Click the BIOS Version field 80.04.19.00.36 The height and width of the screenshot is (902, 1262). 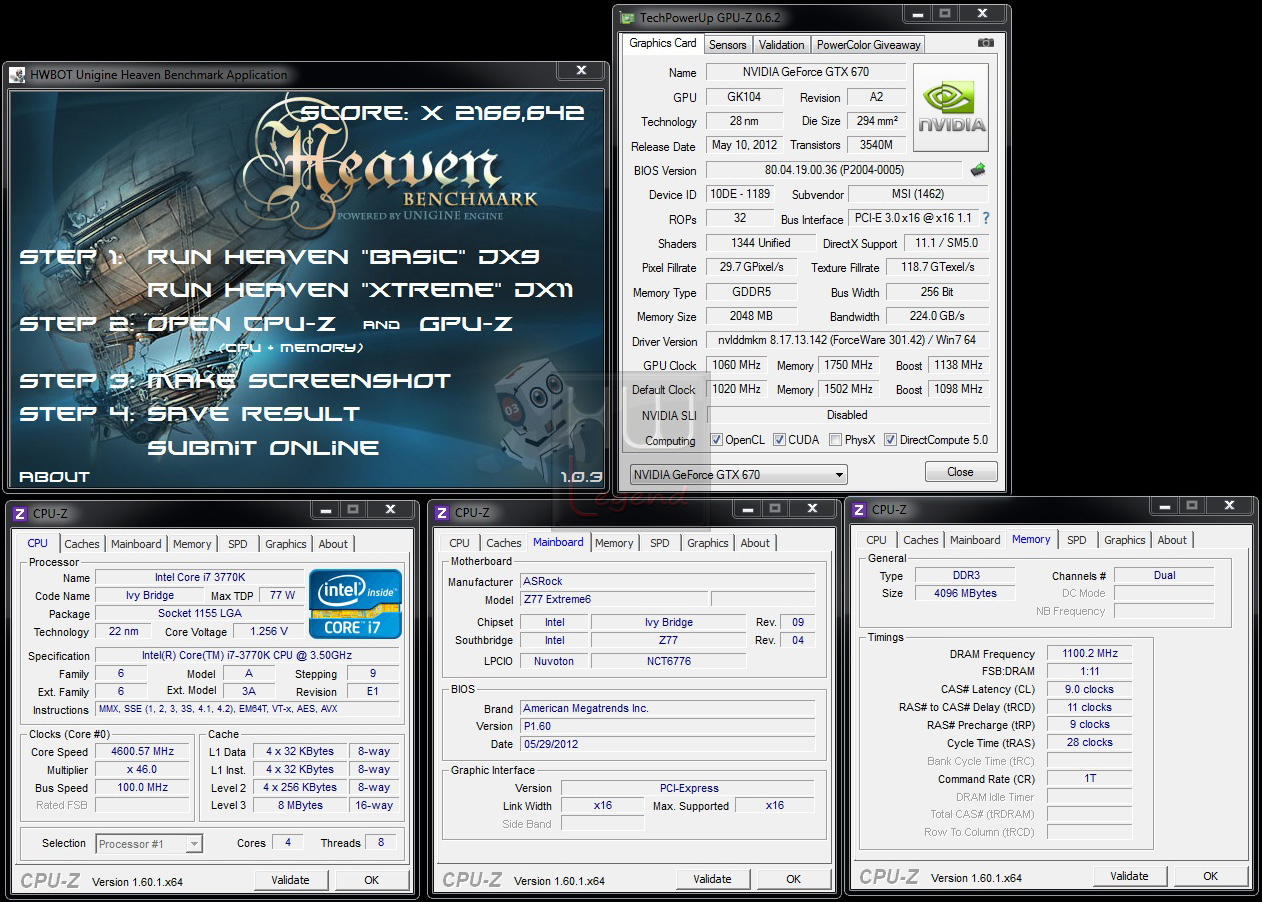(834, 170)
